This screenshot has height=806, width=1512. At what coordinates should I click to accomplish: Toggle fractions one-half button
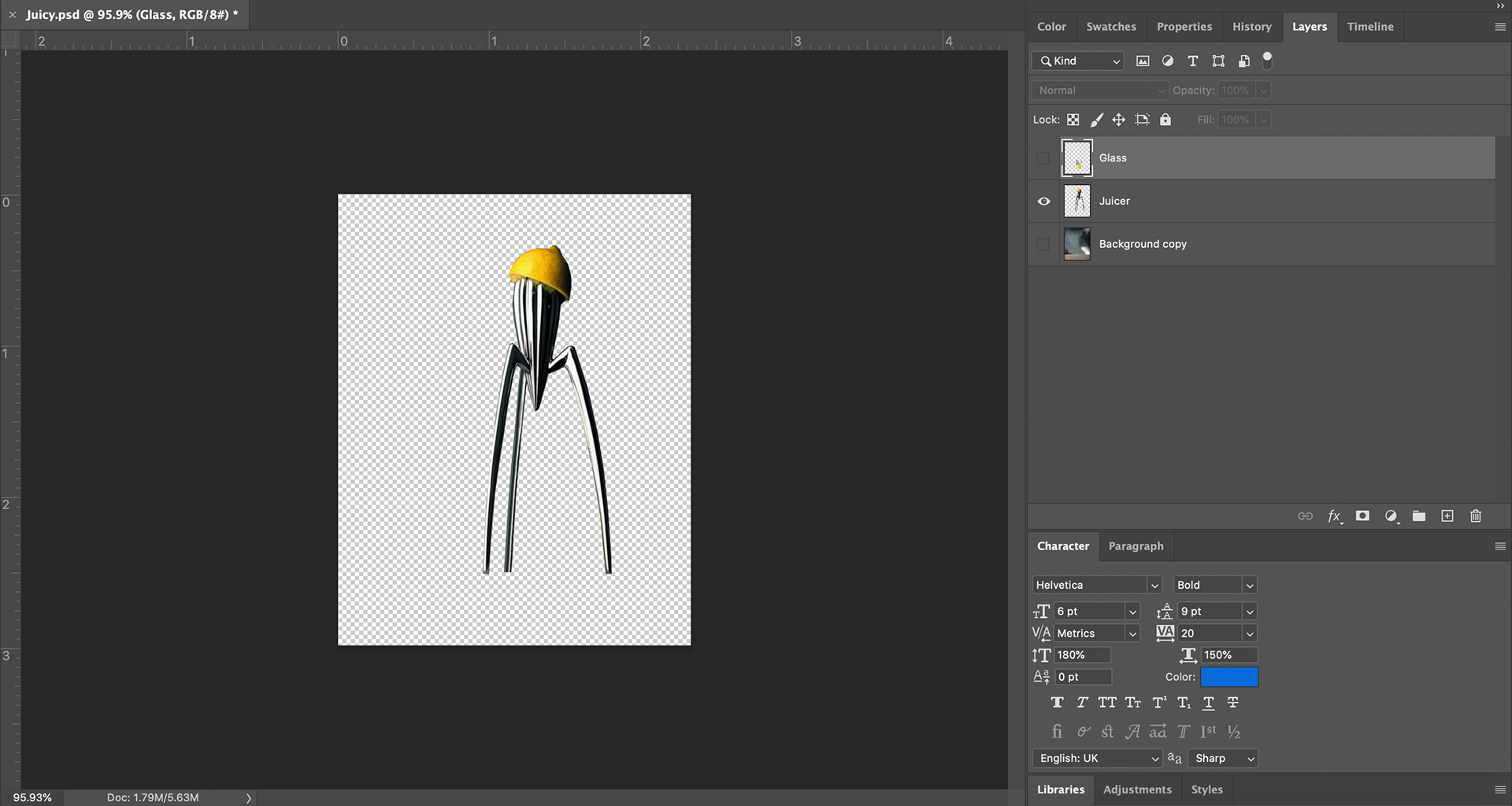click(x=1234, y=731)
